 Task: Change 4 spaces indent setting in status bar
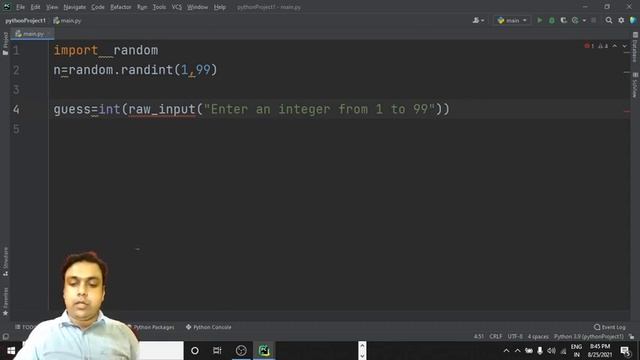pyautogui.click(x=538, y=337)
